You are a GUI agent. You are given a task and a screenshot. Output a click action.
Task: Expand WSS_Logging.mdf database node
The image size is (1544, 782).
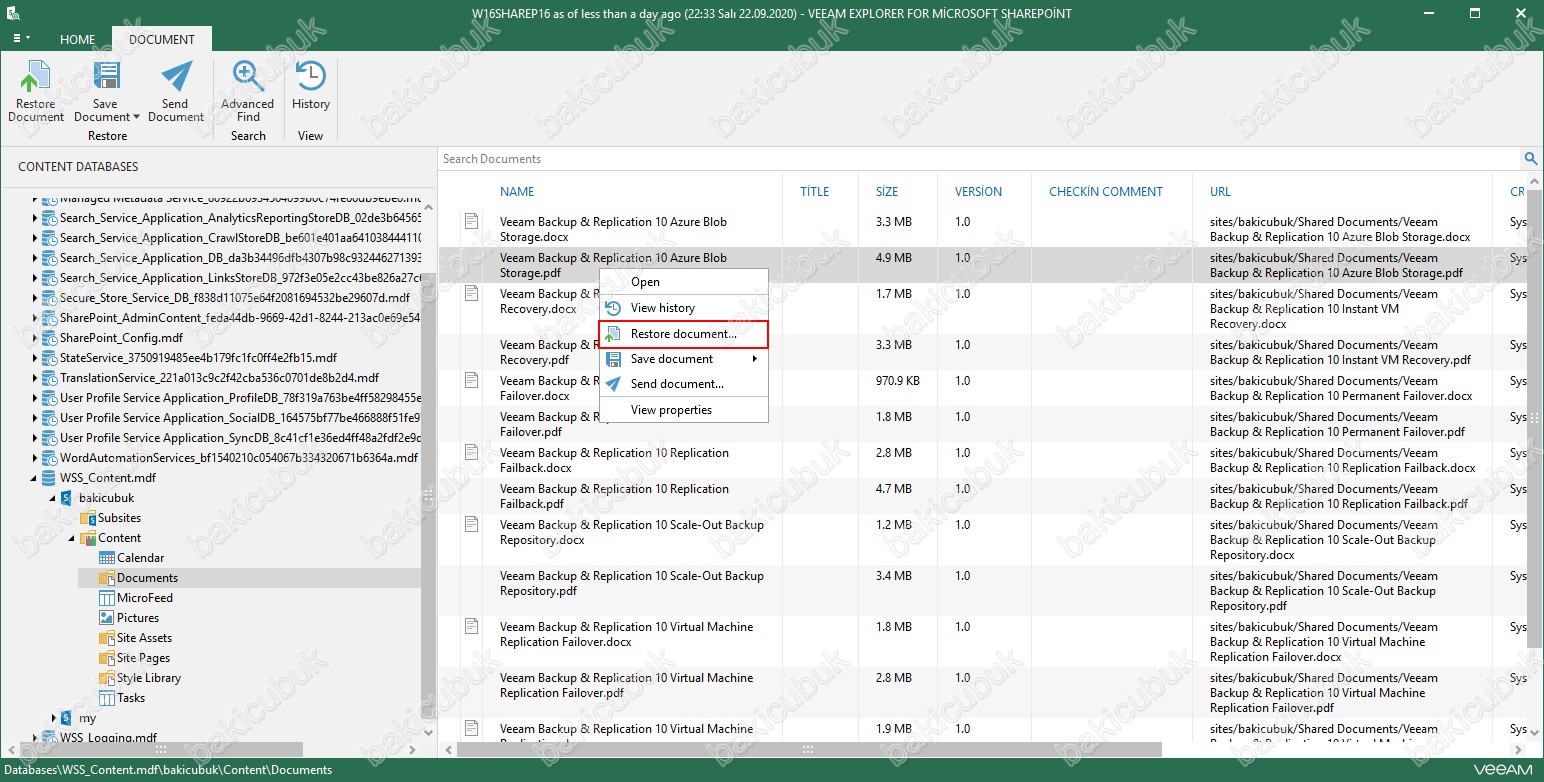click(x=35, y=738)
